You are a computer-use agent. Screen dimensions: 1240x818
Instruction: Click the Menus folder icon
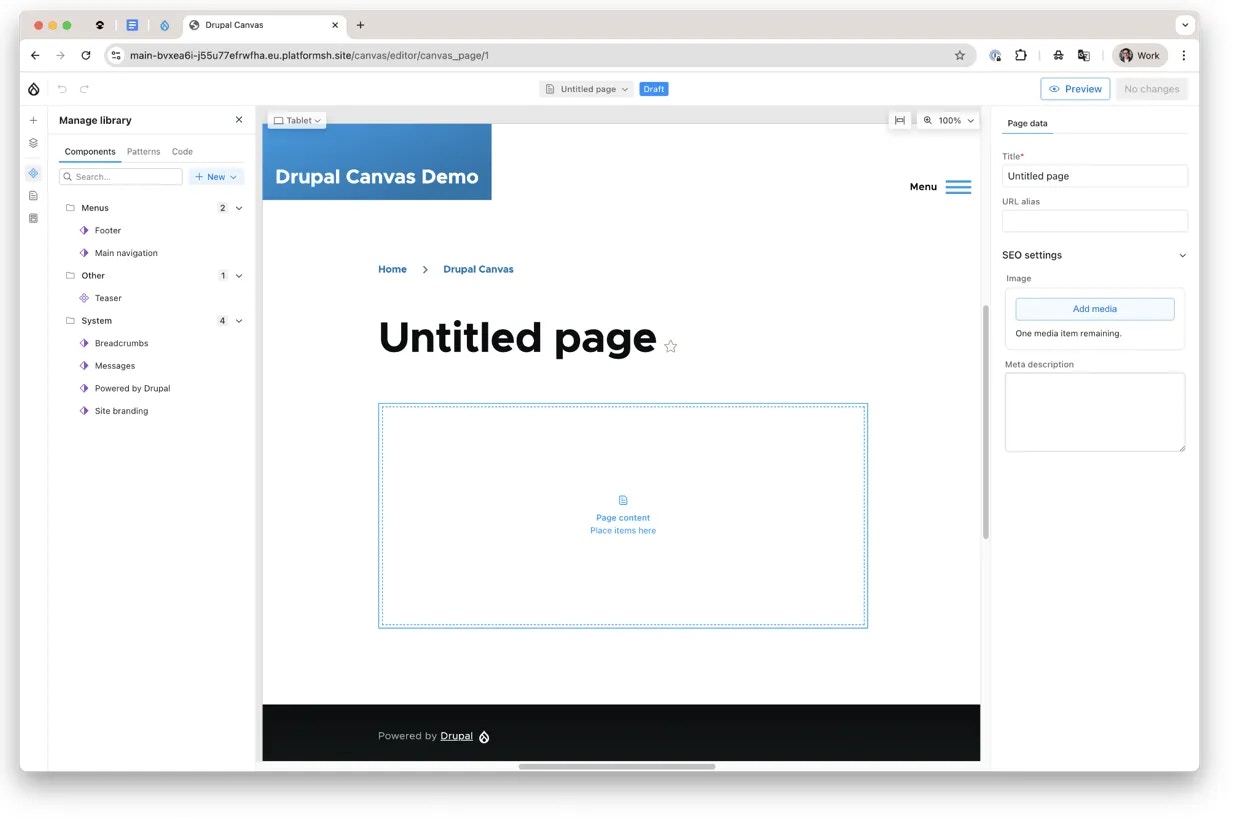[70, 208]
